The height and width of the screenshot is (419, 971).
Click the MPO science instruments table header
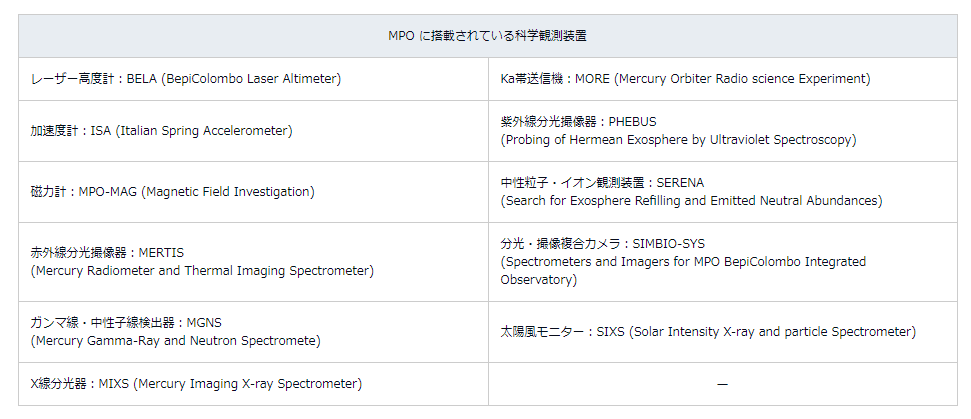[x=486, y=35]
